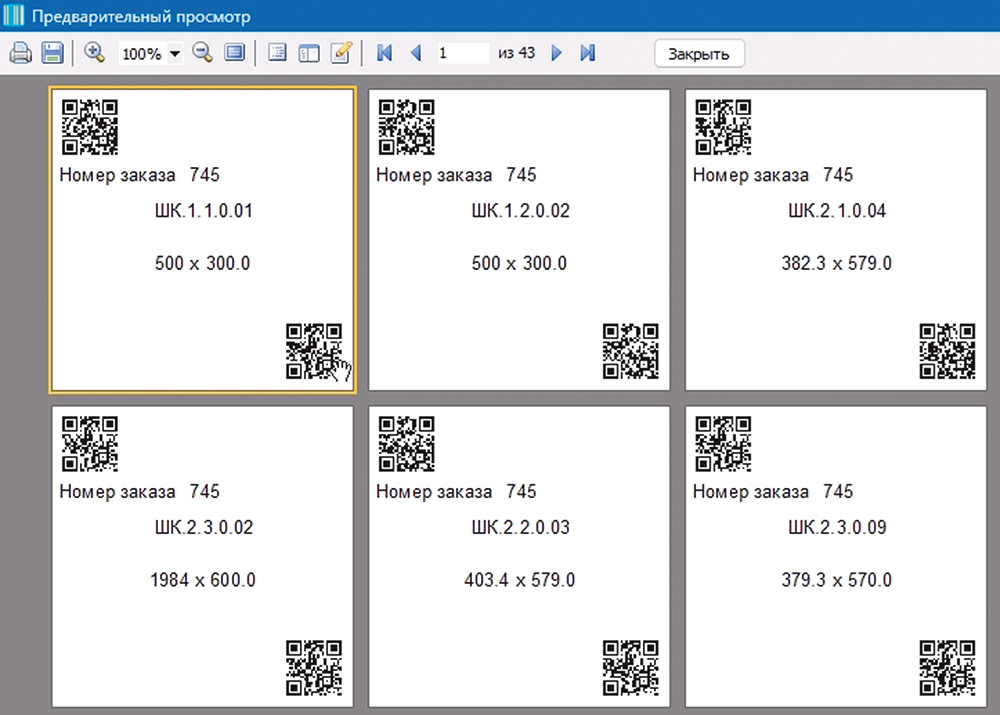Select the label ШК.1.2.0.02
Screen dimensions: 1000x715
519,239
